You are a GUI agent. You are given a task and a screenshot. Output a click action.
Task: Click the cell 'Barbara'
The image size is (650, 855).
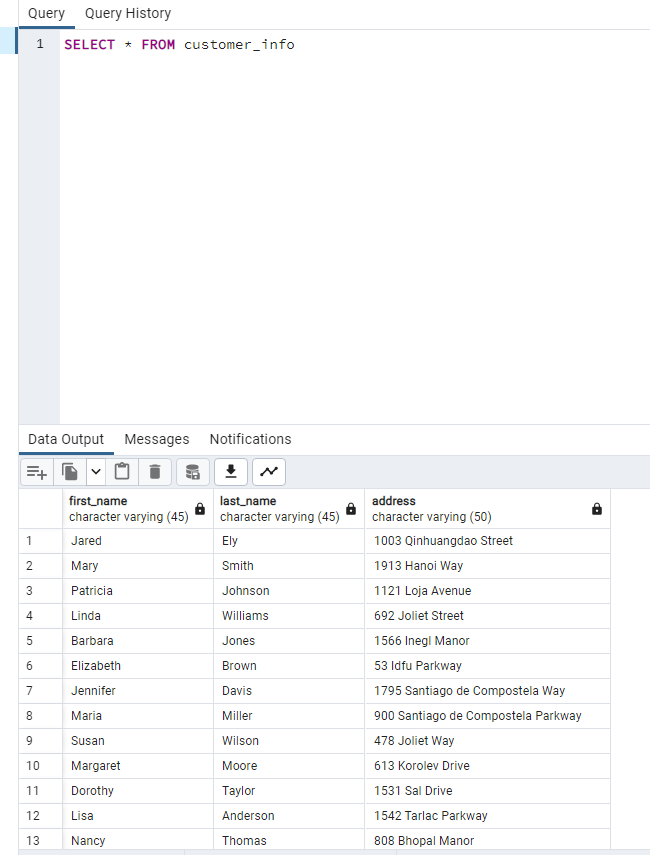pos(138,641)
